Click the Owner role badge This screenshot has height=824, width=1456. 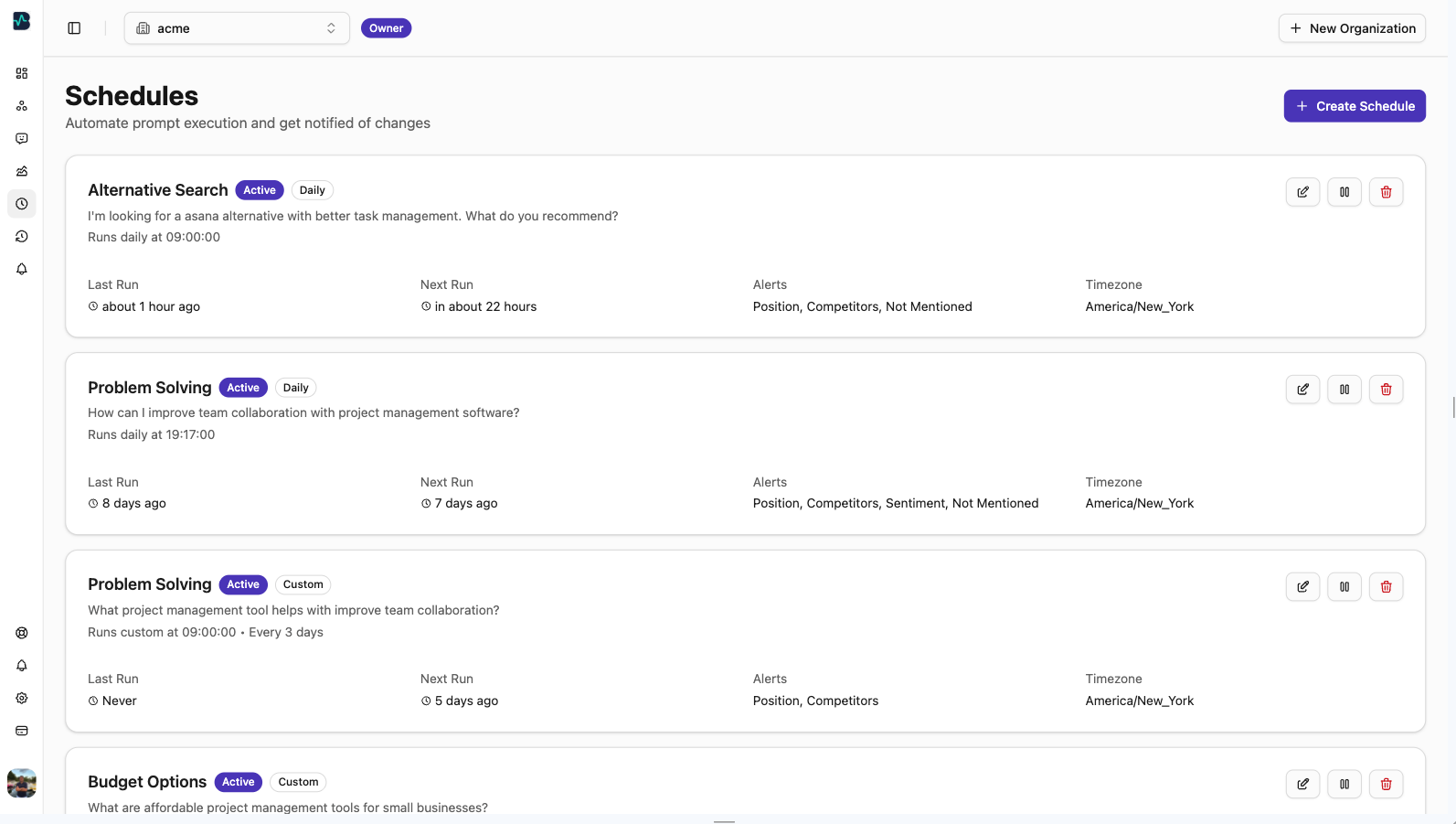pos(386,28)
